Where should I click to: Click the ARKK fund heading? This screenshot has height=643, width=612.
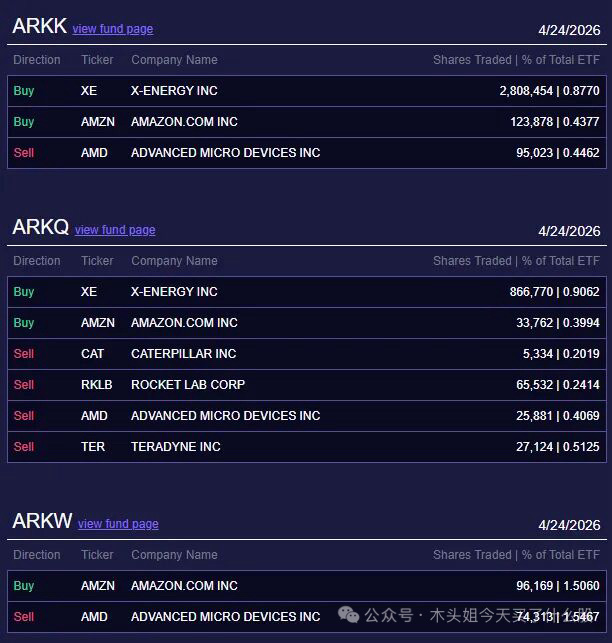point(39,27)
